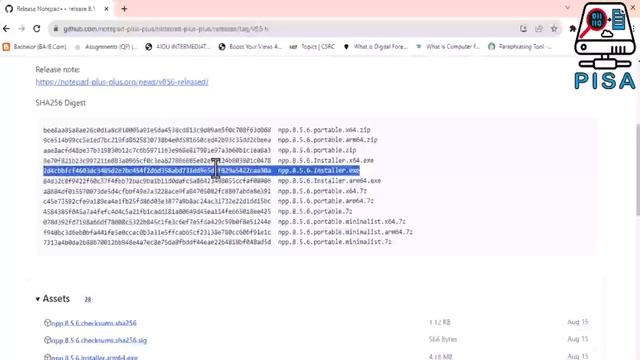Click package icon beside checksums.sha256 asset
The width and height of the screenshot is (640, 360).
pyautogui.click(x=47, y=323)
